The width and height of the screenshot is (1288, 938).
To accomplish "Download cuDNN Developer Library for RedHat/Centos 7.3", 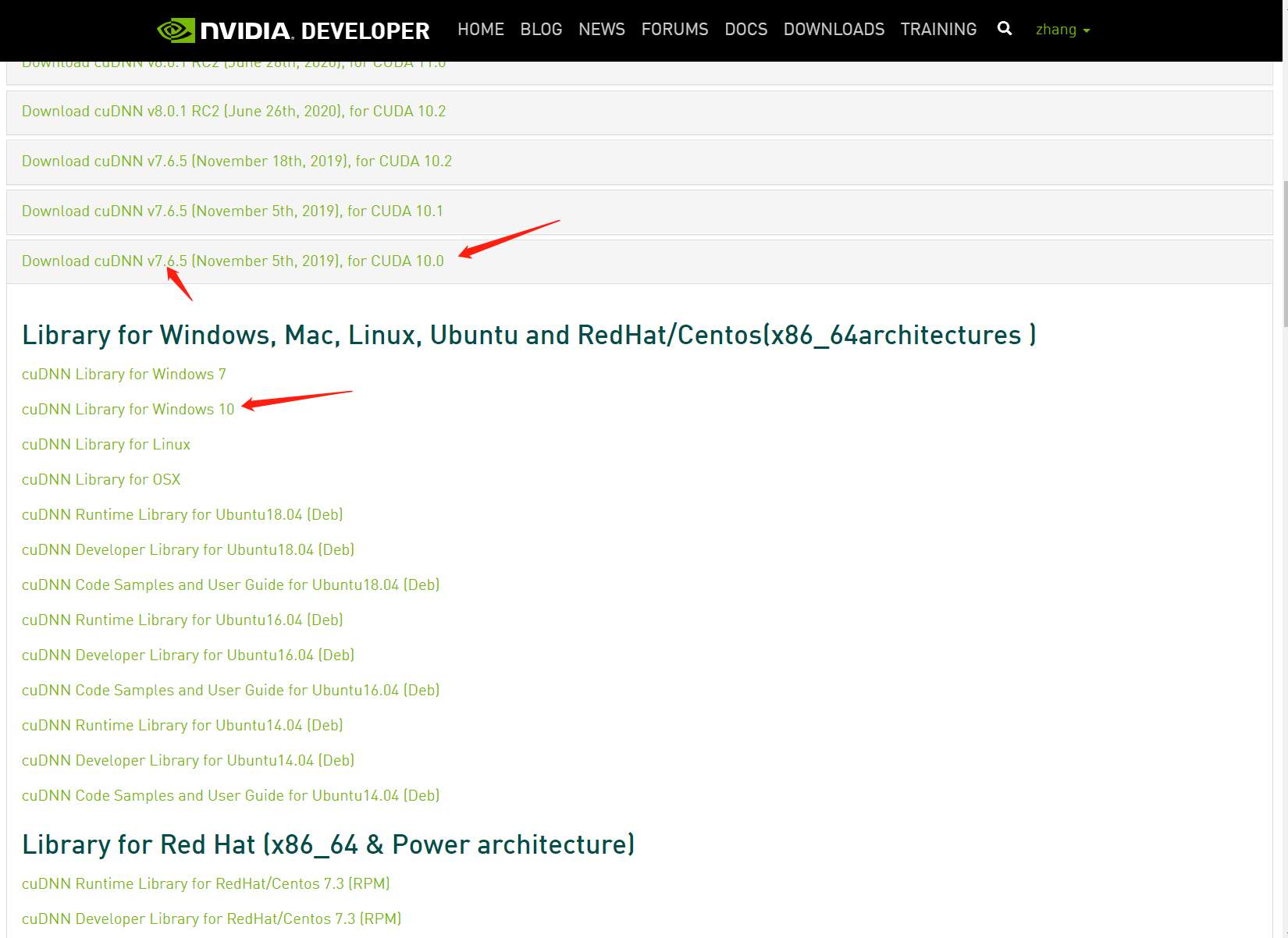I will click(x=212, y=919).
